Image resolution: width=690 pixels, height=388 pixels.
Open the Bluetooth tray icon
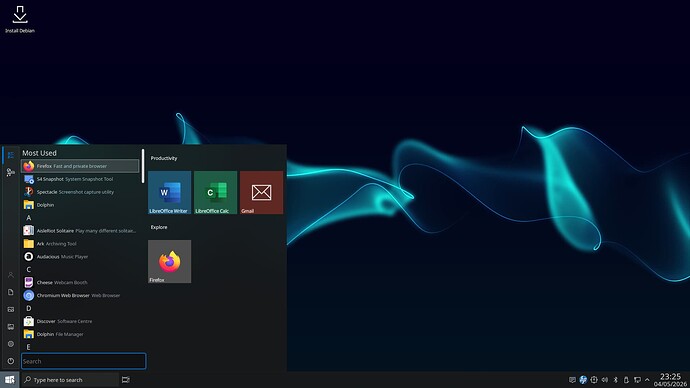click(616, 380)
